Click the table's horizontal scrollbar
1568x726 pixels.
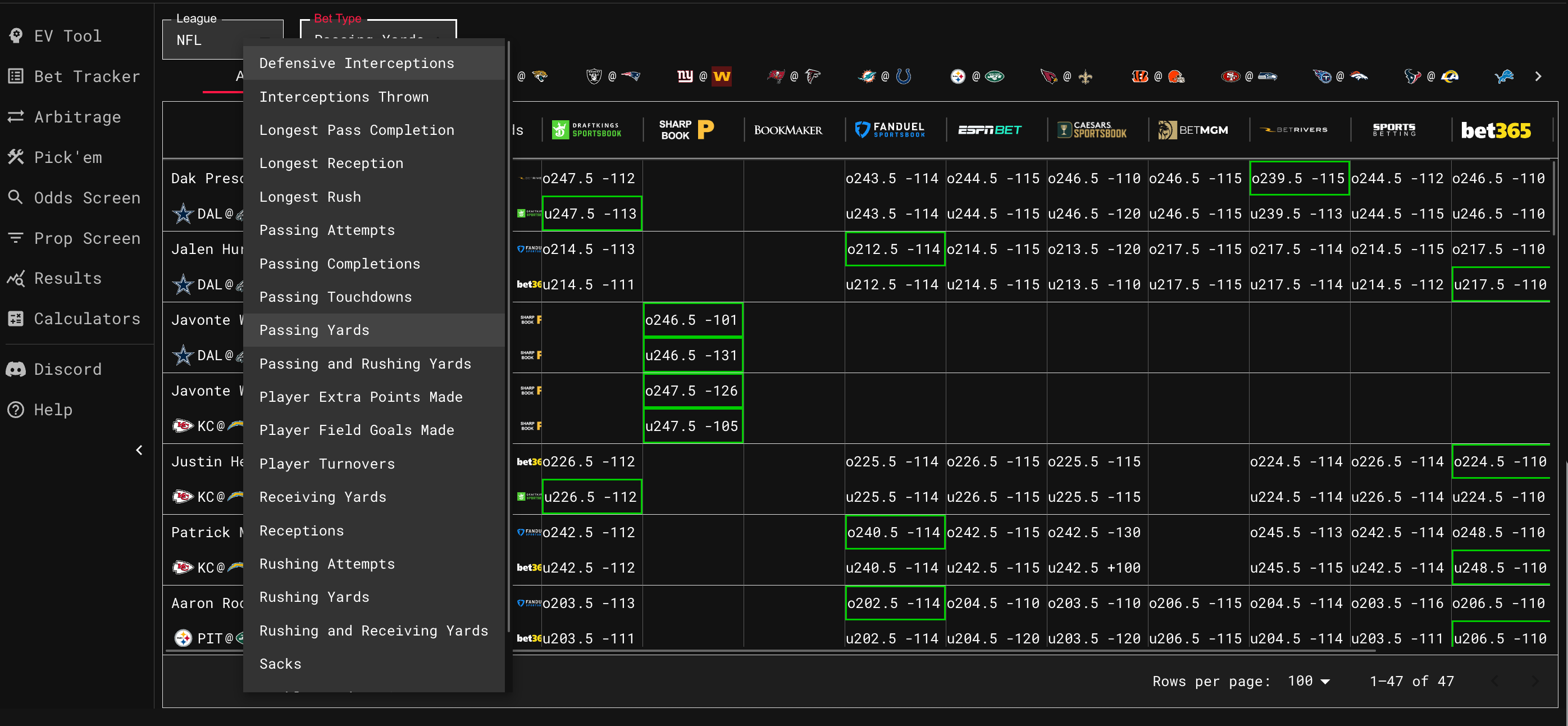click(913, 651)
